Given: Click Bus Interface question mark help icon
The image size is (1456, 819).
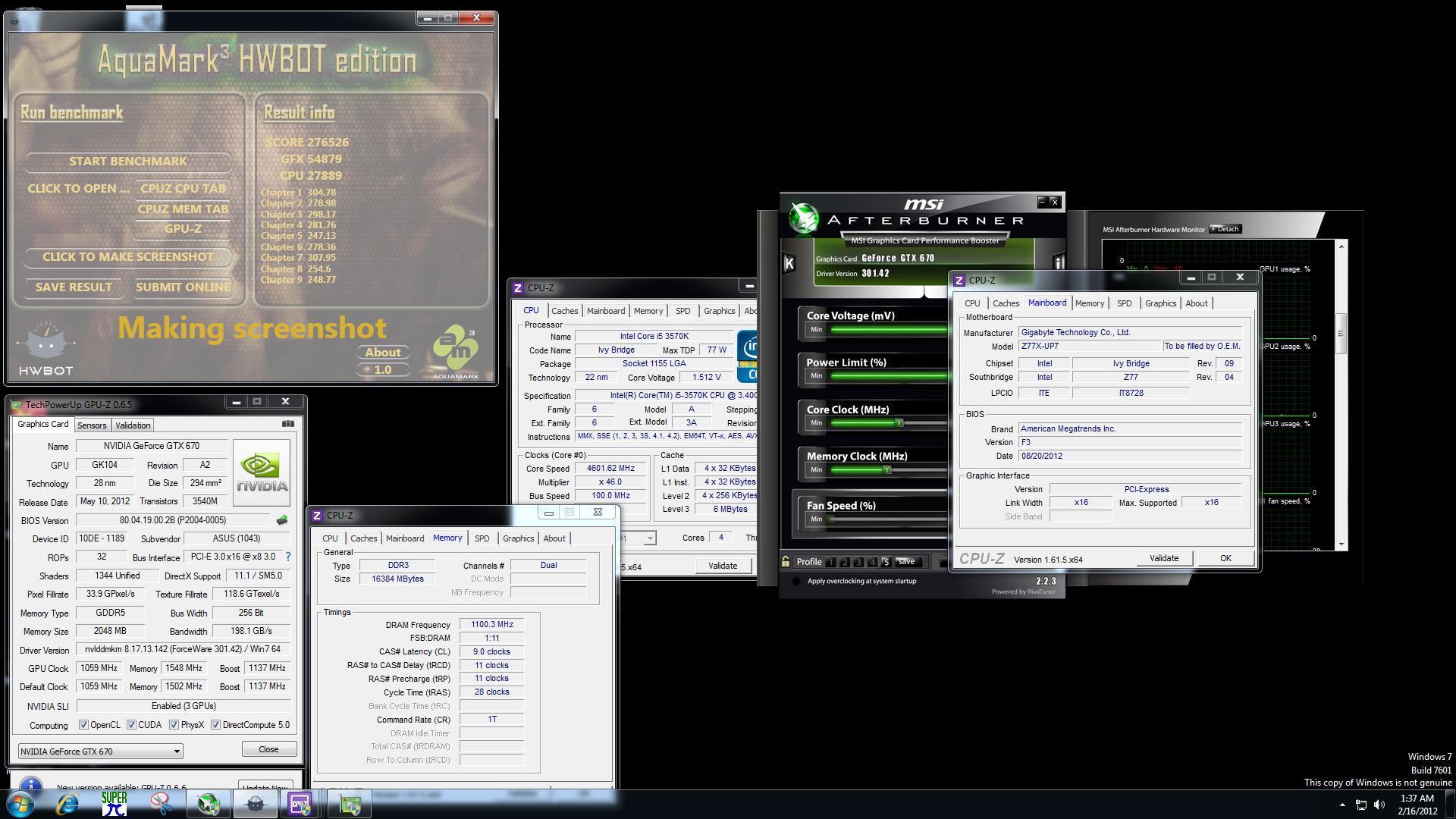Looking at the screenshot, I should [287, 557].
